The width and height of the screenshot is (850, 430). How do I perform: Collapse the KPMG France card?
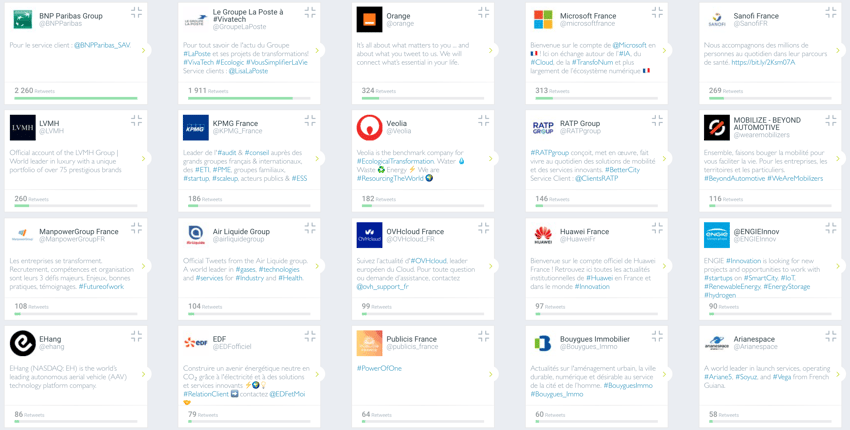310,120
